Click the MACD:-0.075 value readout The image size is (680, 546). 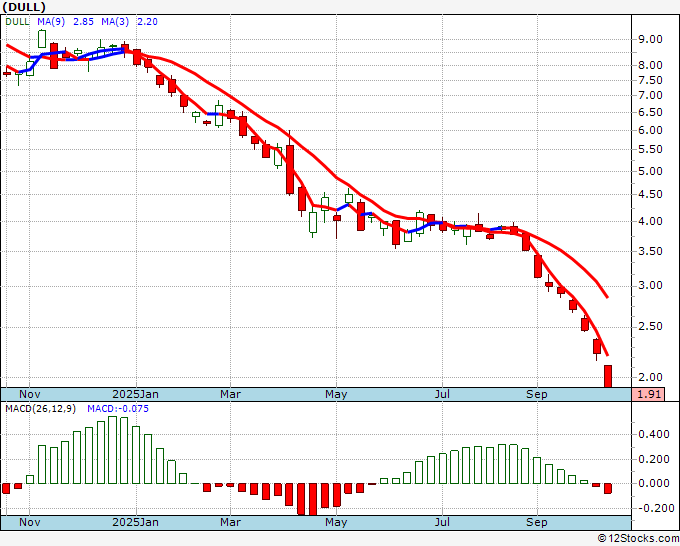119,409
